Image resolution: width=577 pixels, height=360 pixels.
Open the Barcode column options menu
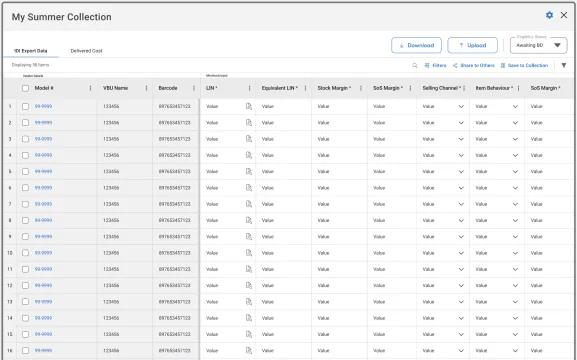[x=194, y=88]
